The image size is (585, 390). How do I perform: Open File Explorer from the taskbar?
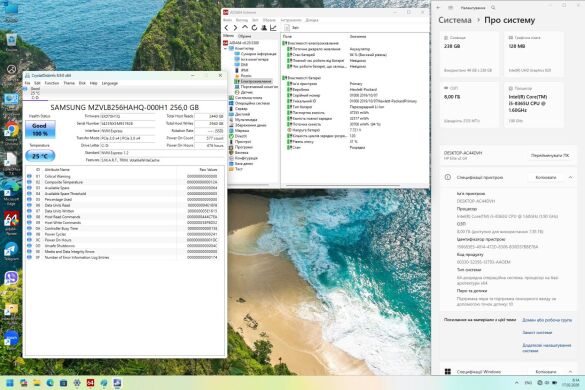(37, 383)
